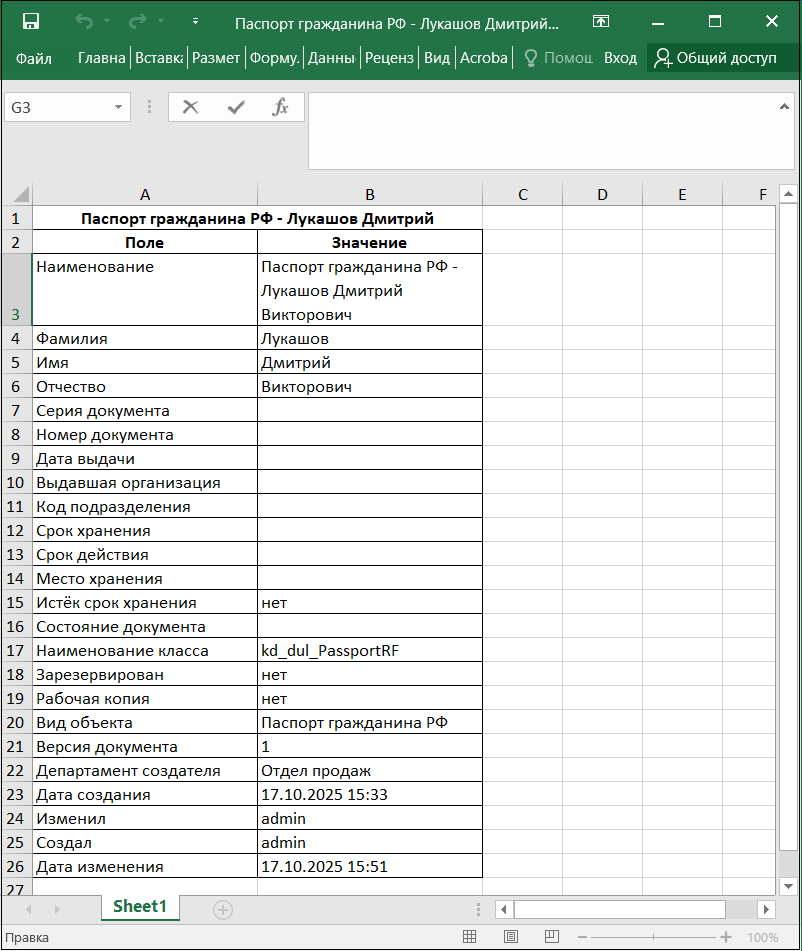Click the horizontal scrollbar left arrow
This screenshot has height=951, width=802.
(x=504, y=910)
